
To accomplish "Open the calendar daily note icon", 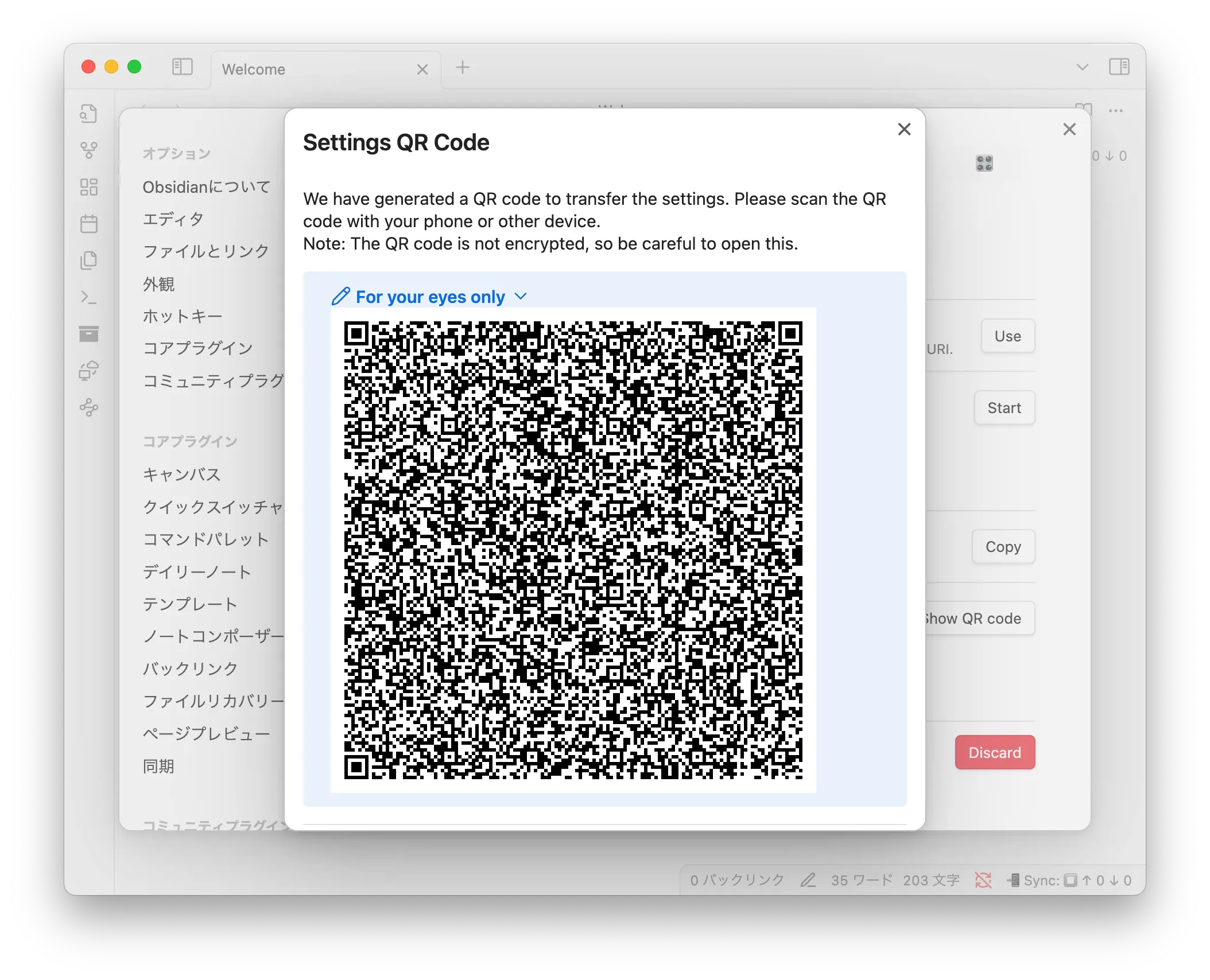I will (89, 223).
